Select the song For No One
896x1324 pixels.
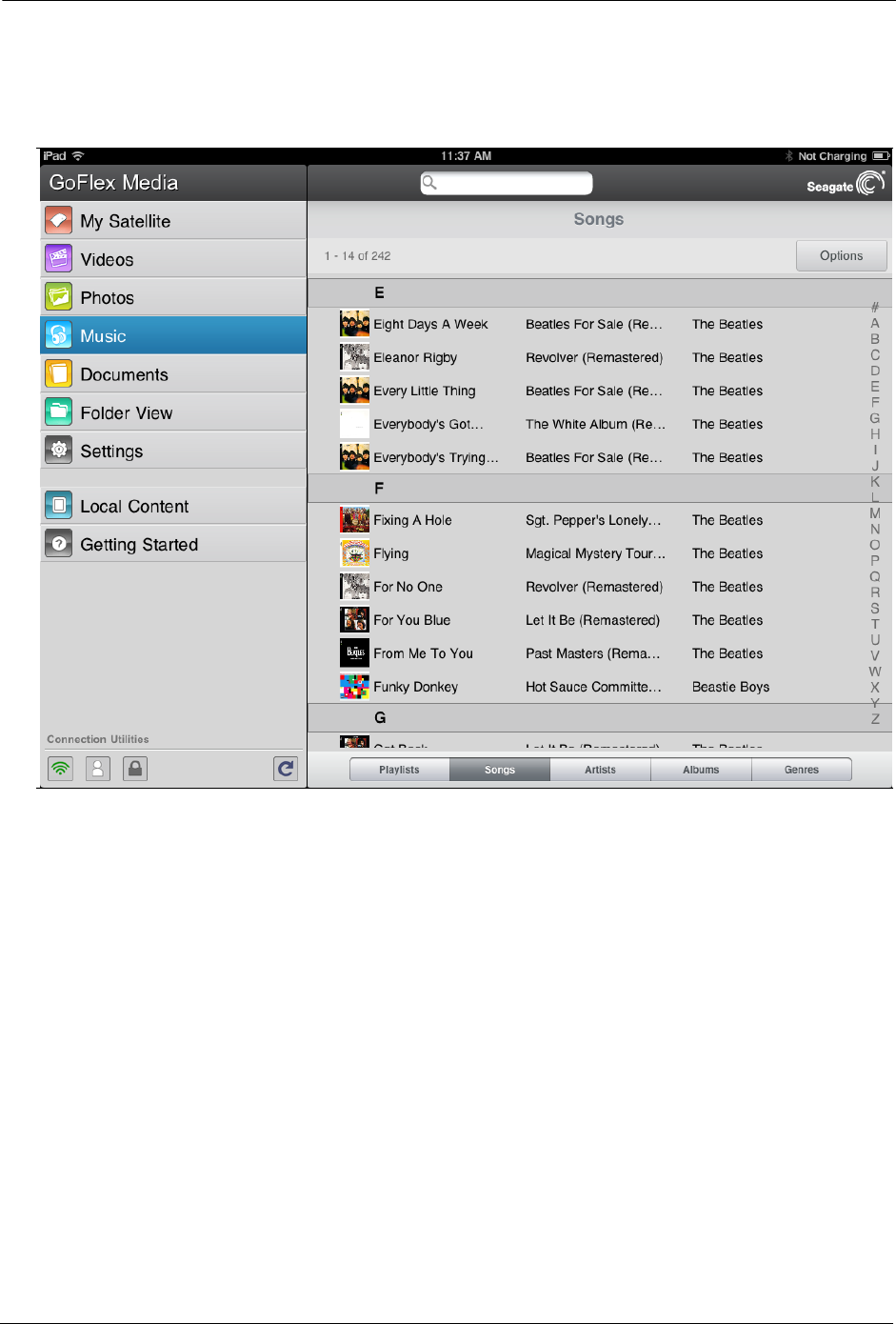point(408,587)
